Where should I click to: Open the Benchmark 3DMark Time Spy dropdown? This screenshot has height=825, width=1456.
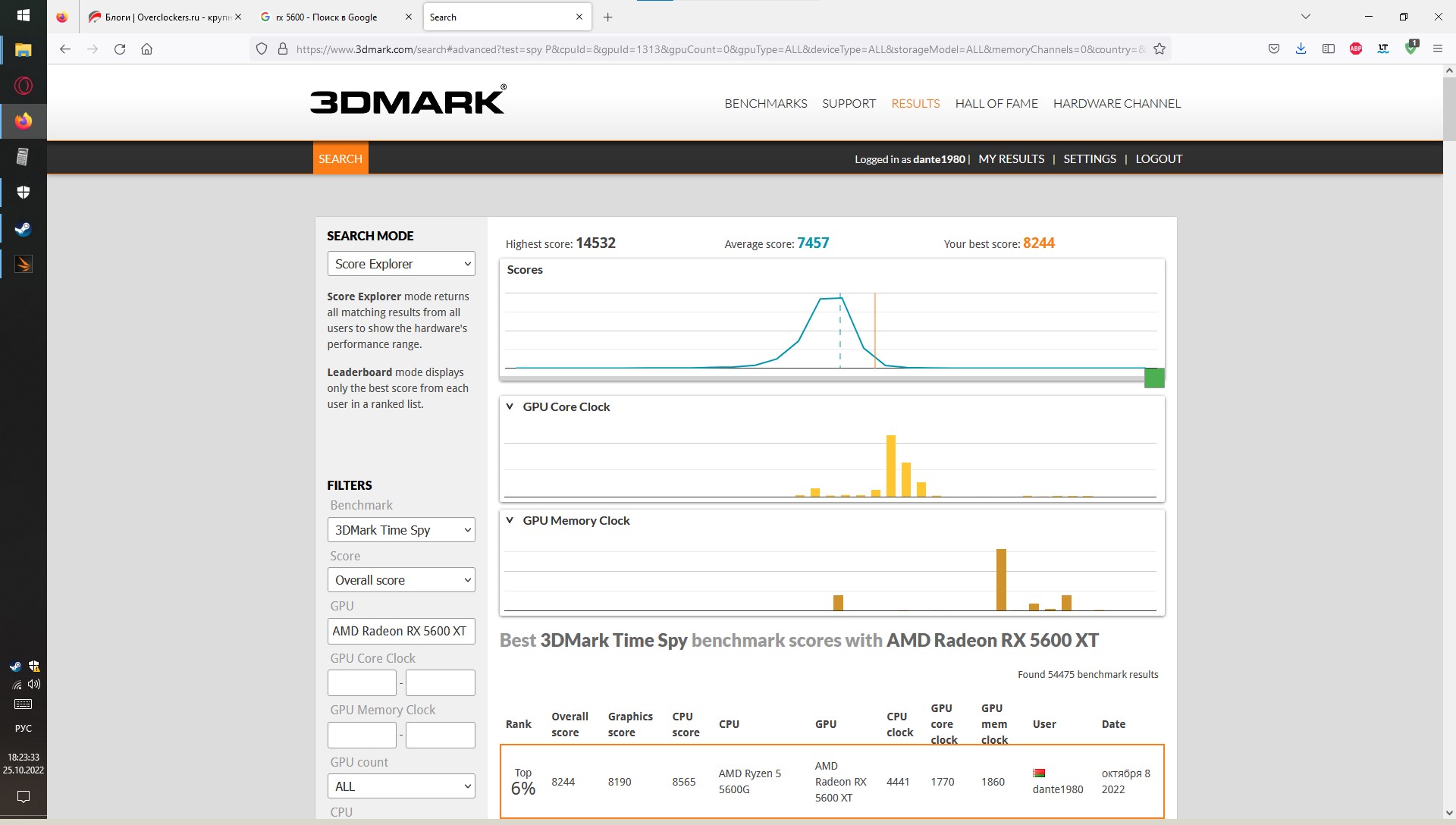pyautogui.click(x=401, y=530)
